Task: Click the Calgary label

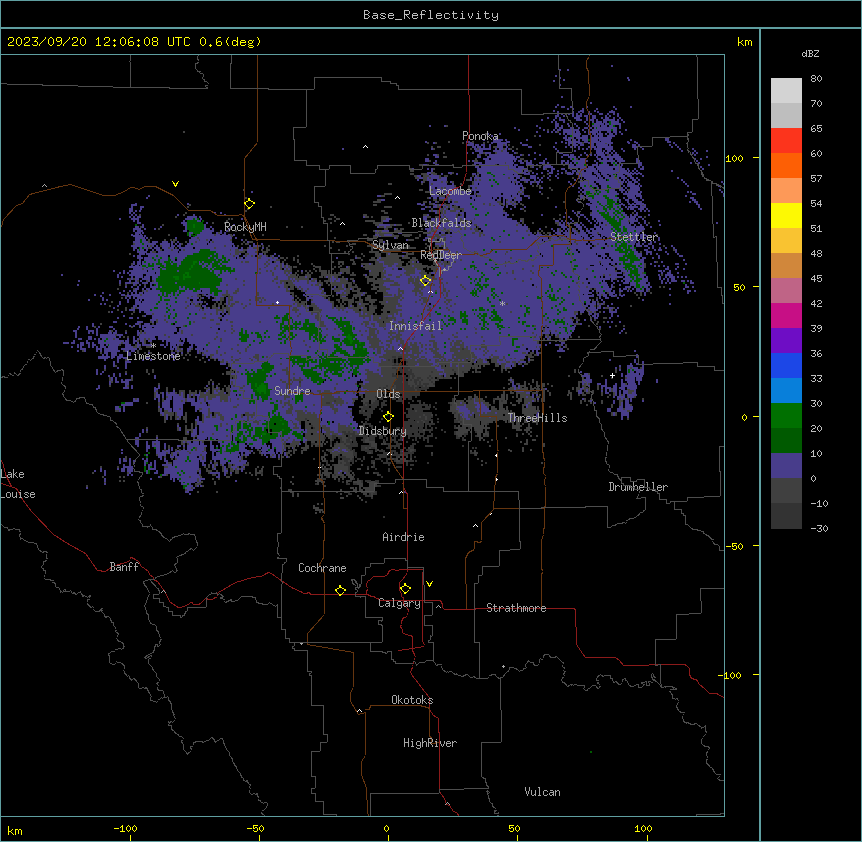Action: tap(399, 603)
